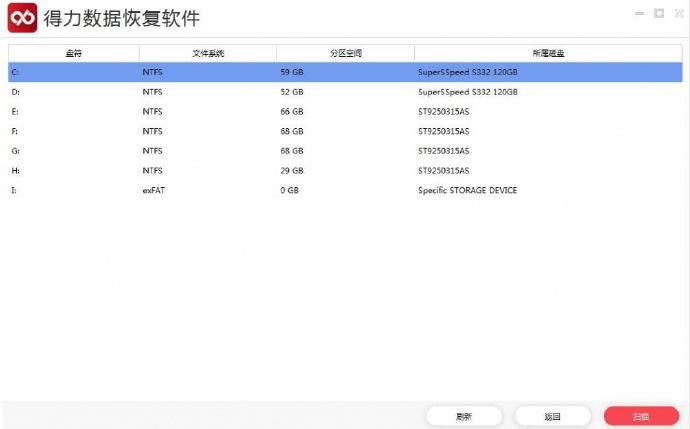690x429 pixels.
Task: Click ST9250315AS in the G: row
Action: point(444,151)
